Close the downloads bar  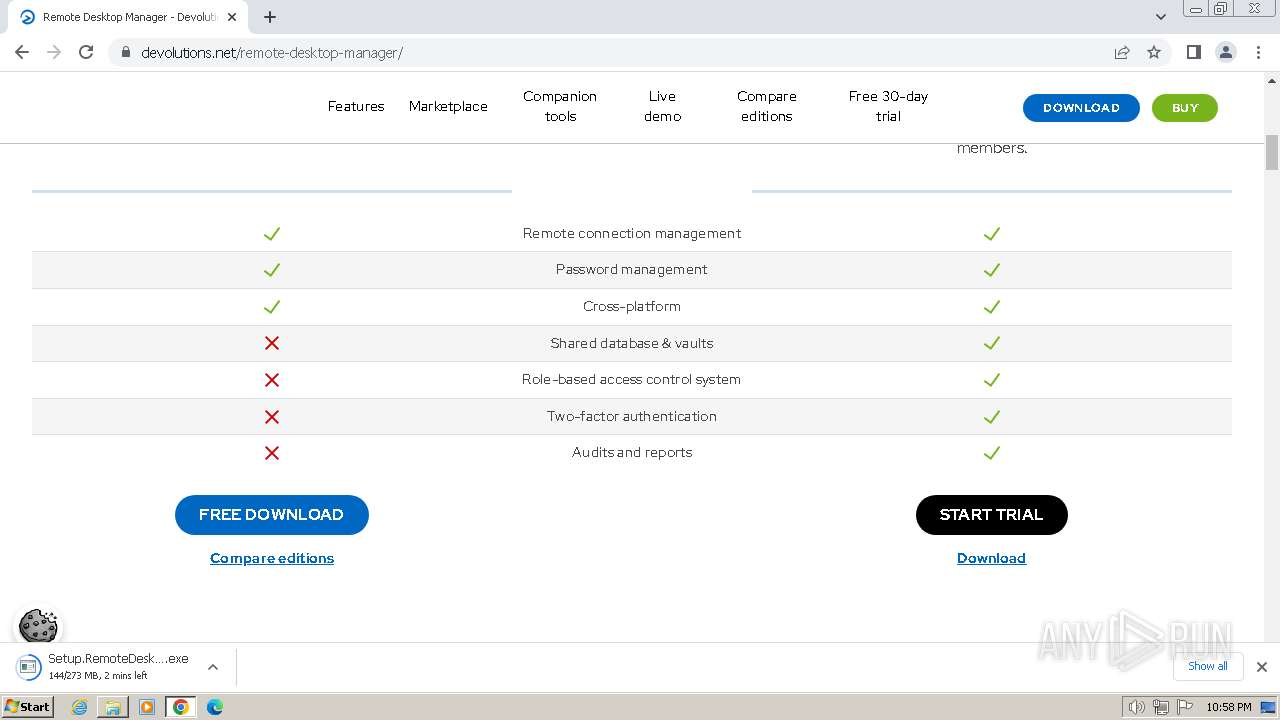pos(1261,667)
